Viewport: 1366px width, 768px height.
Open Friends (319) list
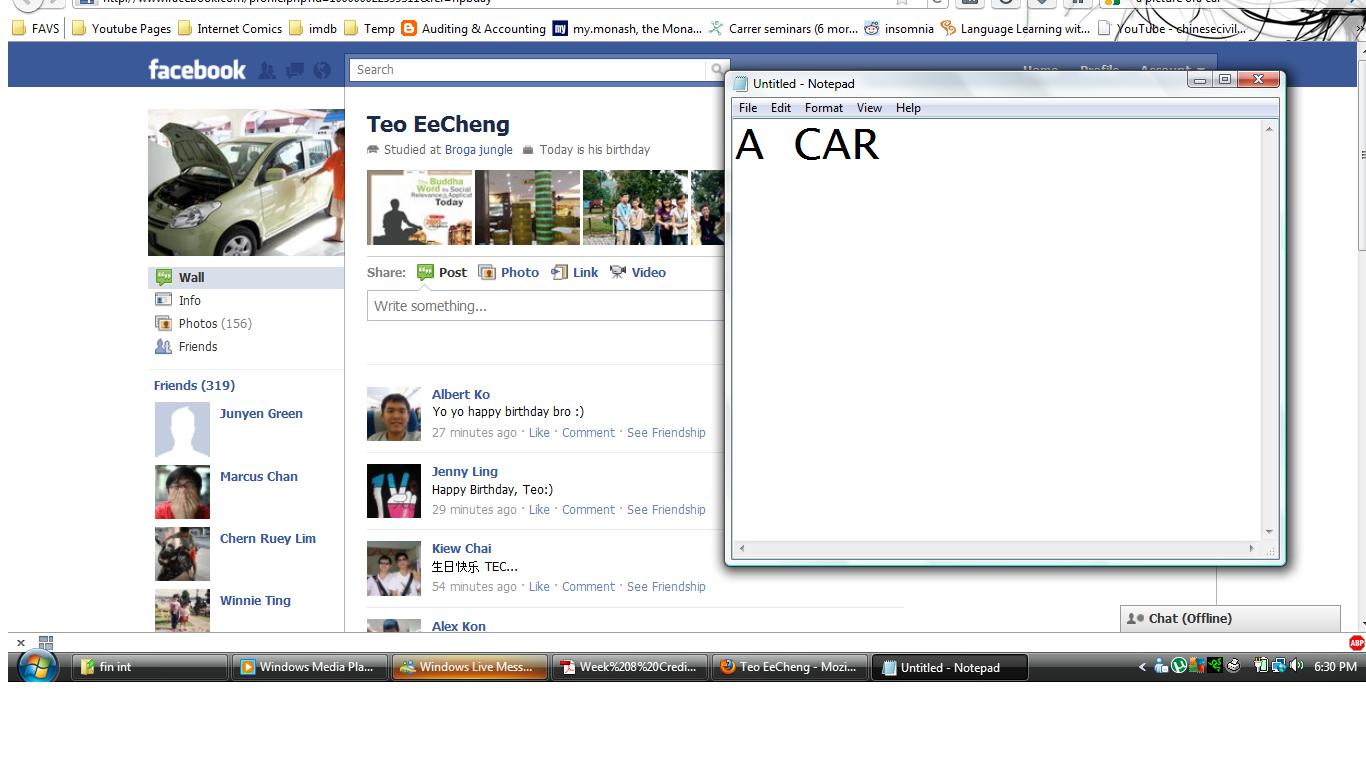click(194, 385)
